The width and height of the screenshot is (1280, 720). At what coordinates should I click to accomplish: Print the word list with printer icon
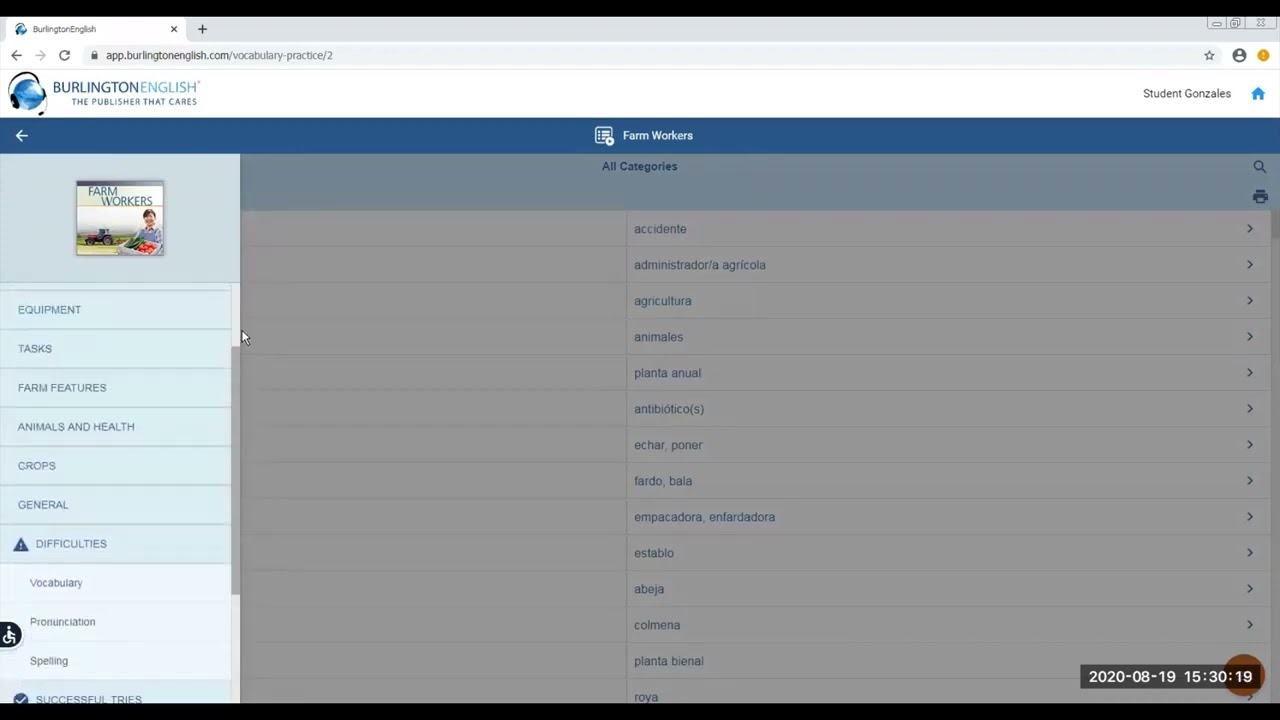(x=1260, y=197)
